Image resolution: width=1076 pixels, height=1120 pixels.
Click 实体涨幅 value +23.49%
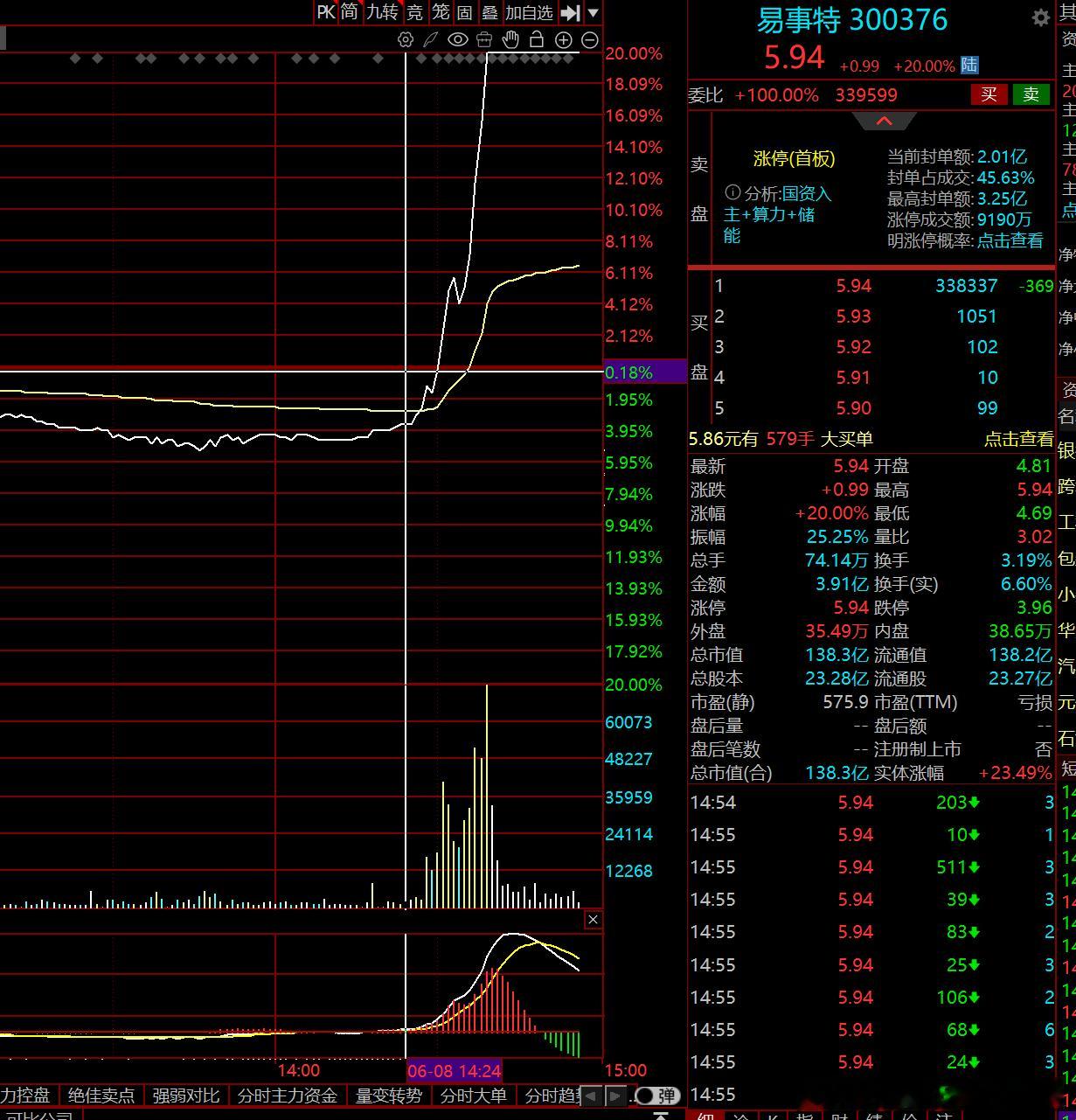1015,773
